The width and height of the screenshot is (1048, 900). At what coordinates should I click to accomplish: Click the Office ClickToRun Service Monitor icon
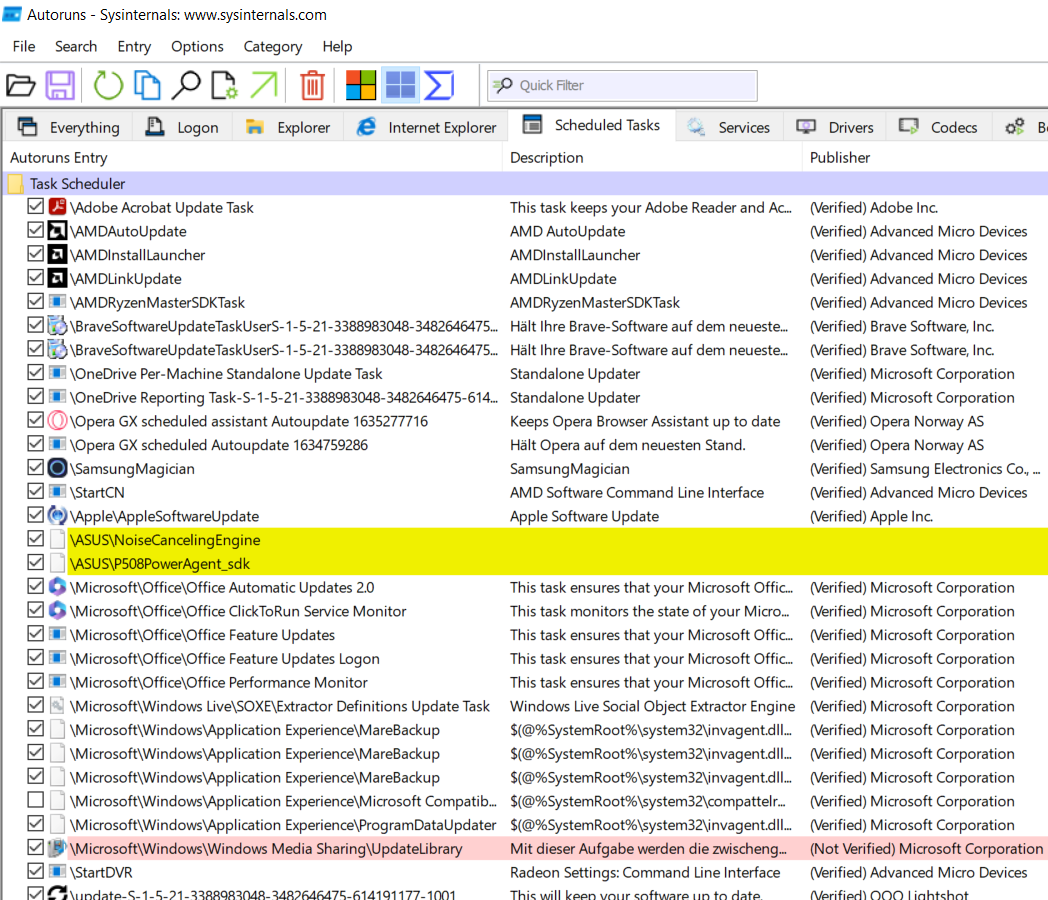click(x=57, y=611)
